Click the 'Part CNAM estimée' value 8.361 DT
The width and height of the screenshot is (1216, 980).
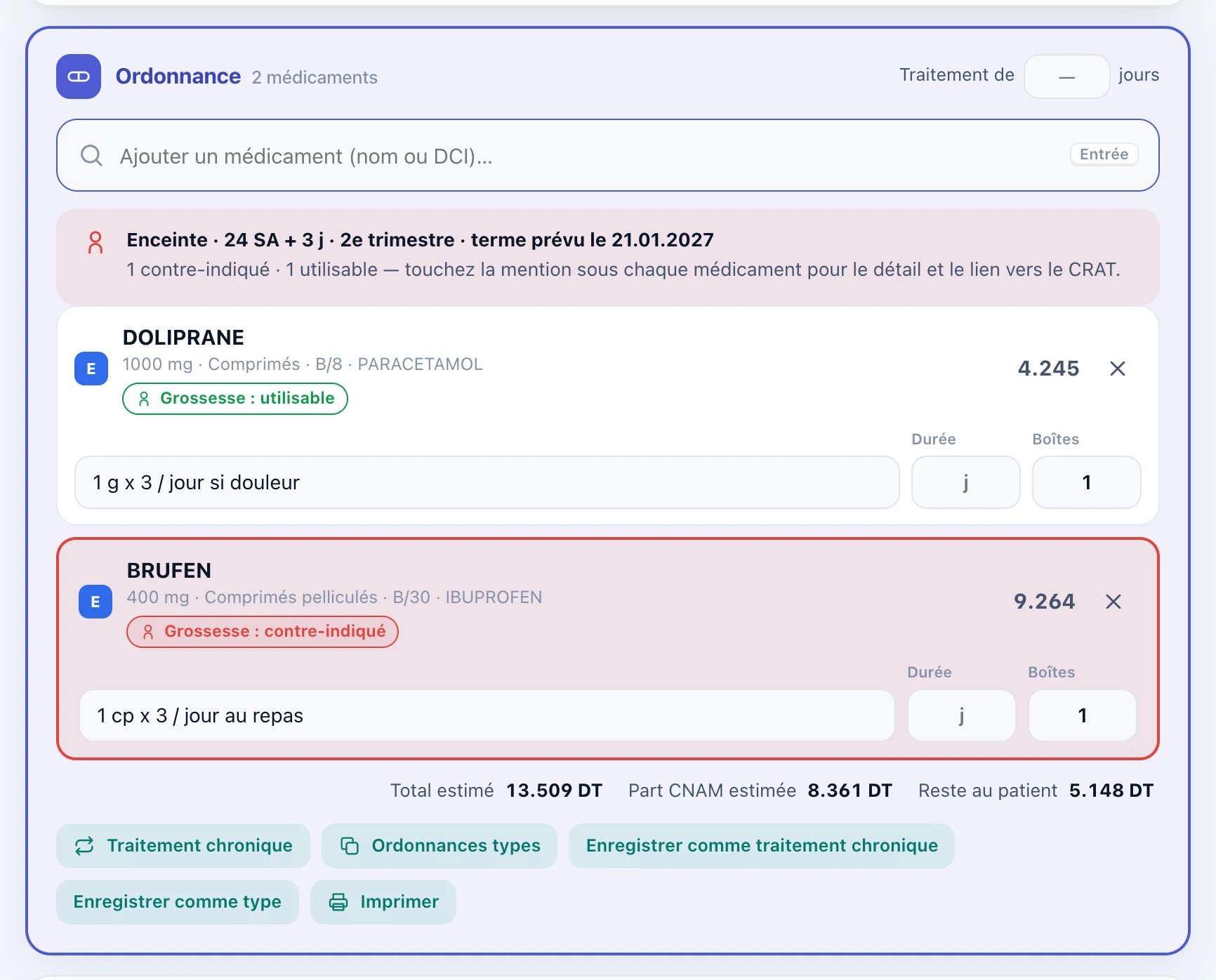[850, 791]
